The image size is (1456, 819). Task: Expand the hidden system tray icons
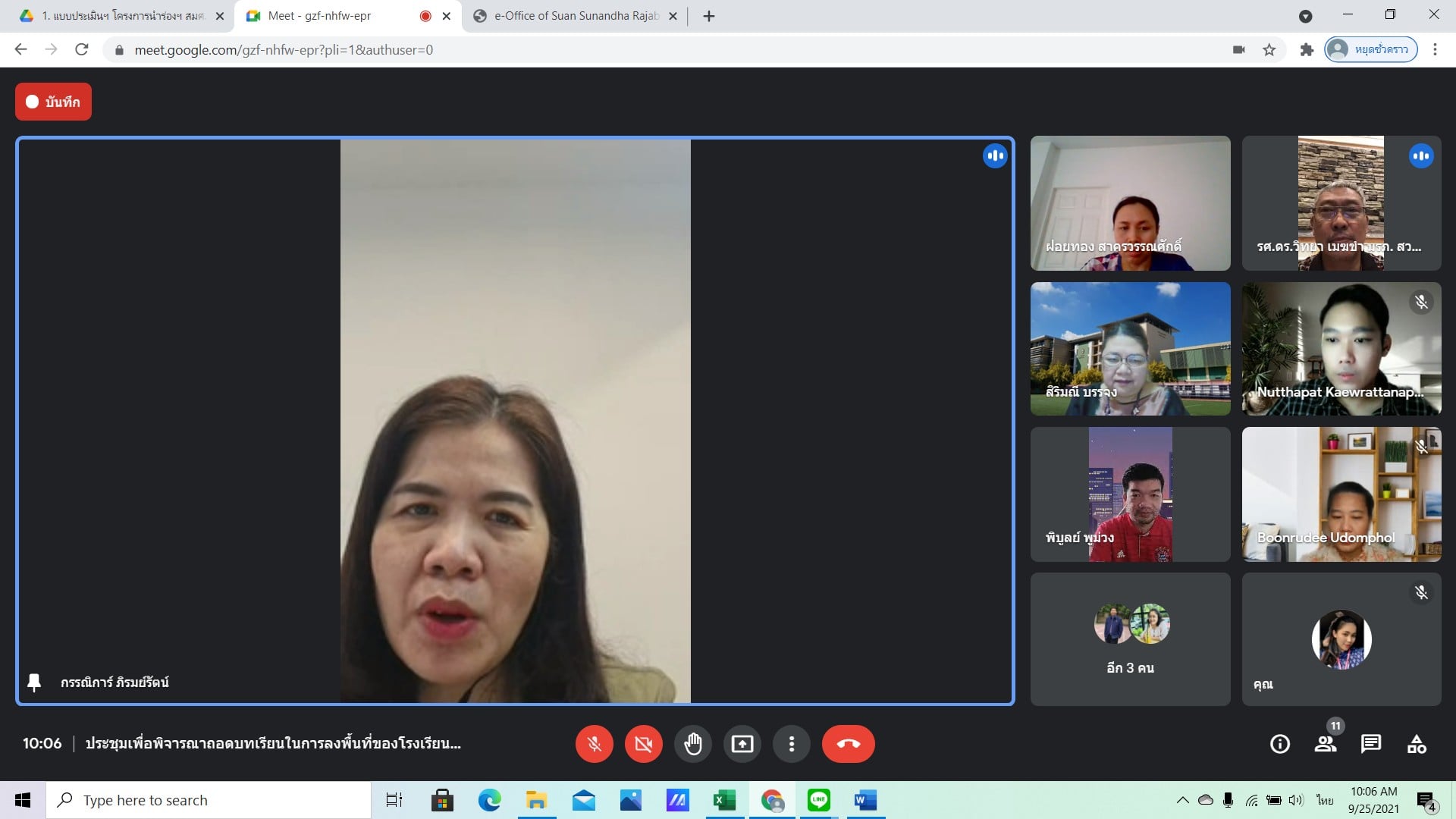click(1182, 800)
